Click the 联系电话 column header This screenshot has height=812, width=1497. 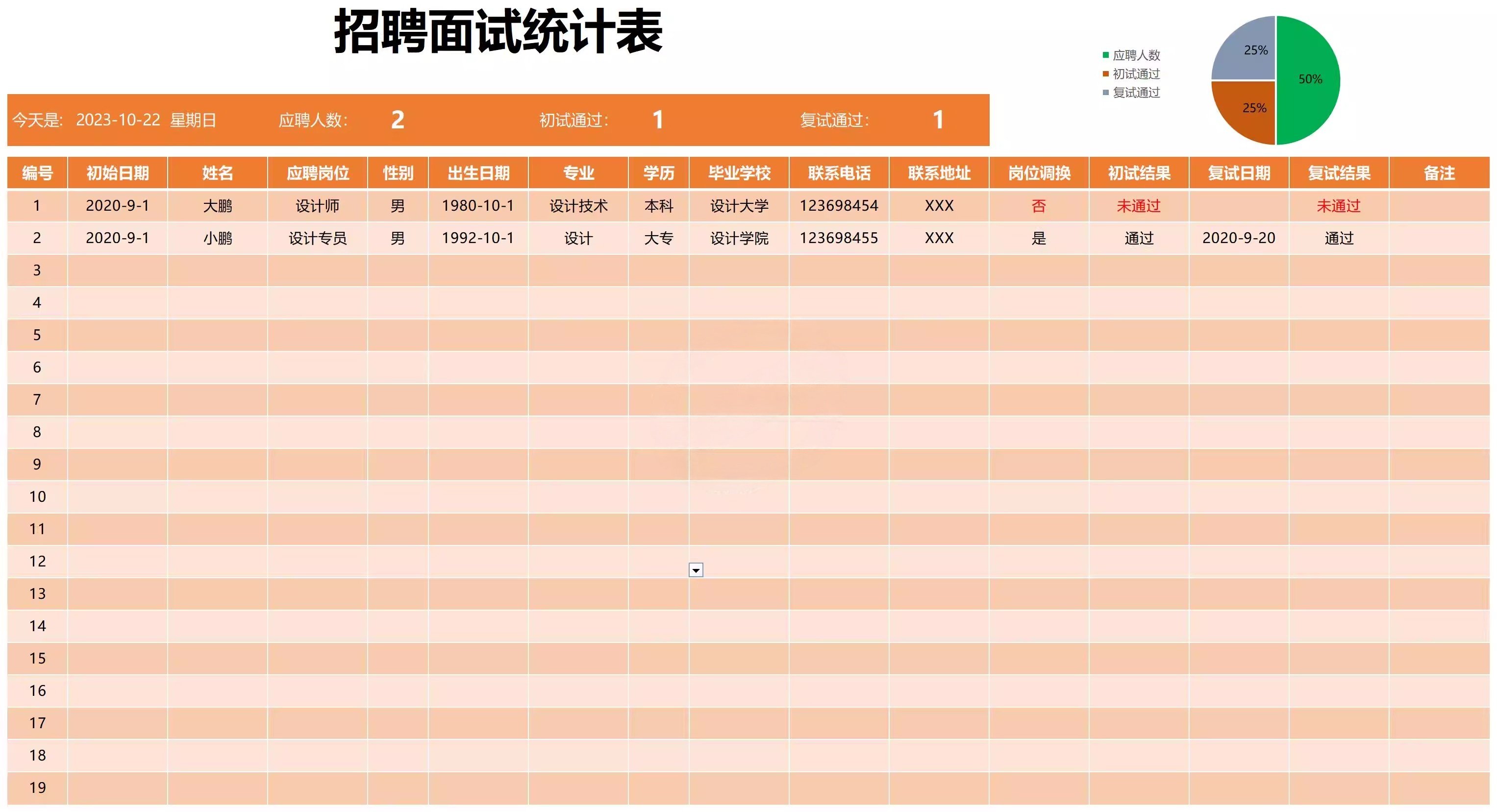(839, 173)
